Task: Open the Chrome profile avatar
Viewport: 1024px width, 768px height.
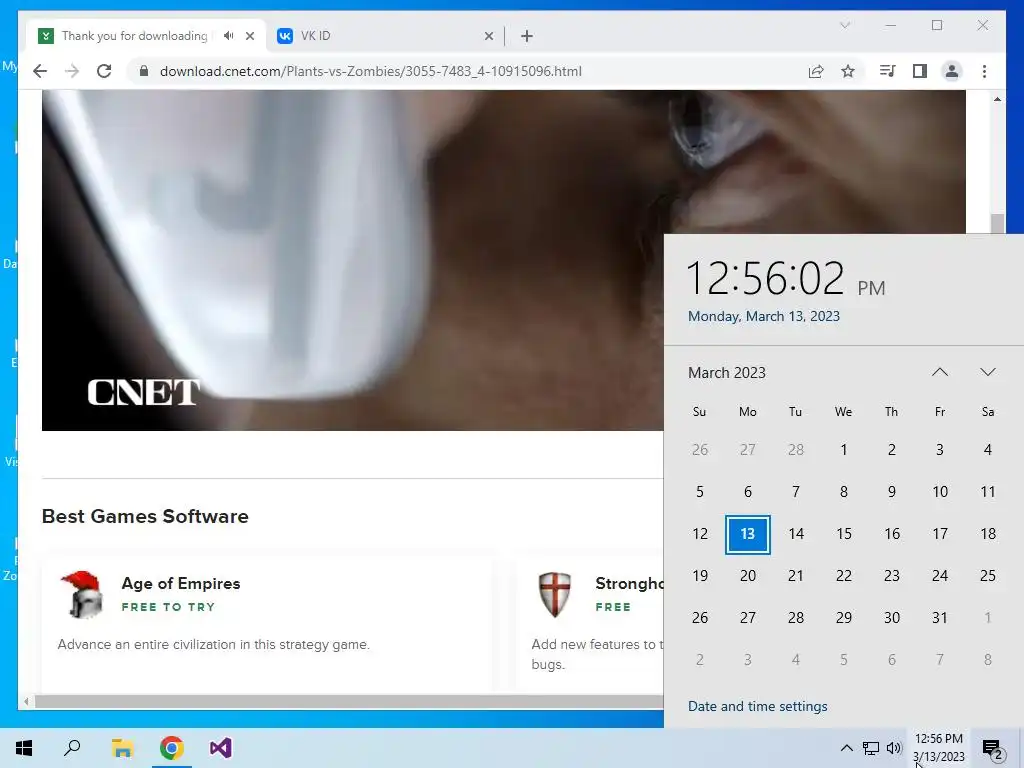Action: click(952, 71)
